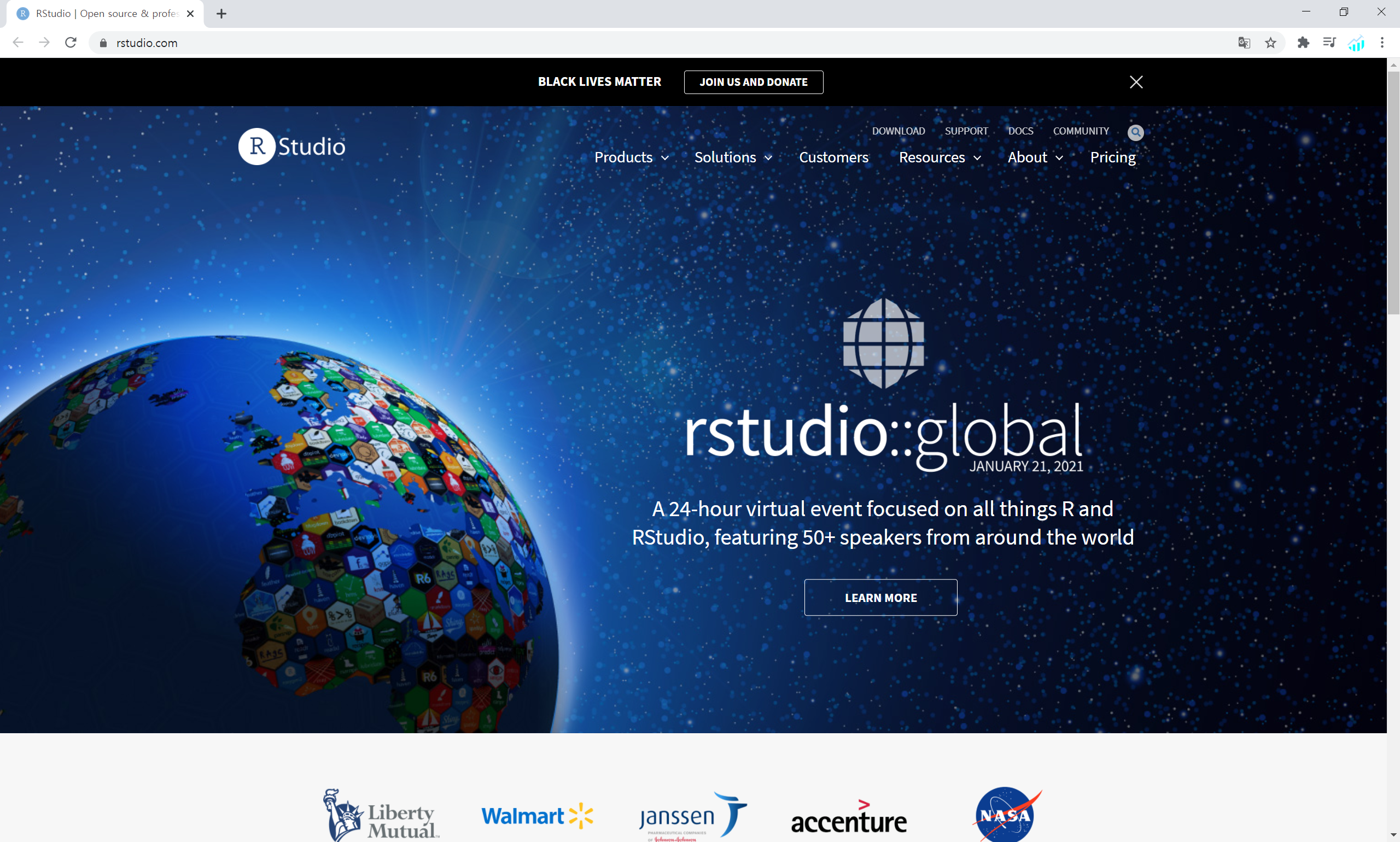The width and height of the screenshot is (1400, 842).
Task: Reload the page
Action: tap(71, 43)
